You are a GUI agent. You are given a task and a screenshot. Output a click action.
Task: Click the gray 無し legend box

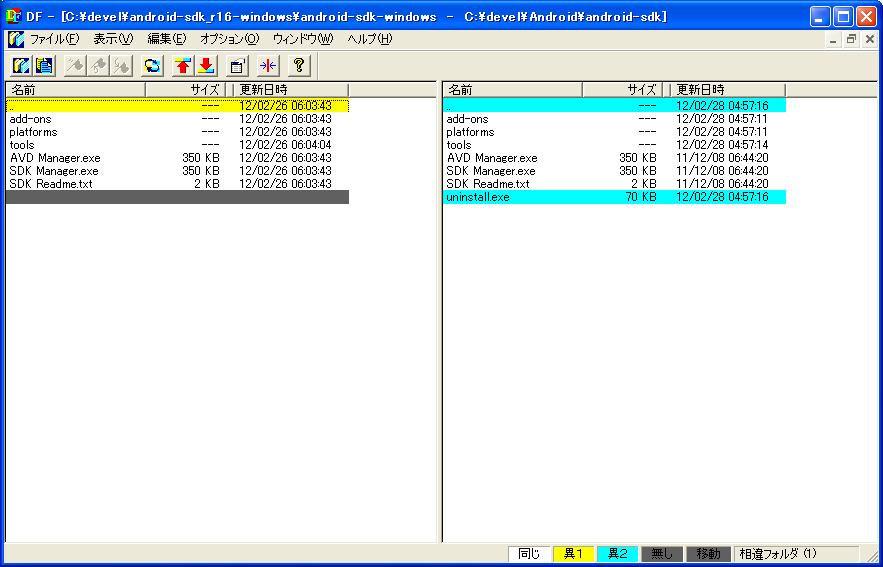pos(662,554)
